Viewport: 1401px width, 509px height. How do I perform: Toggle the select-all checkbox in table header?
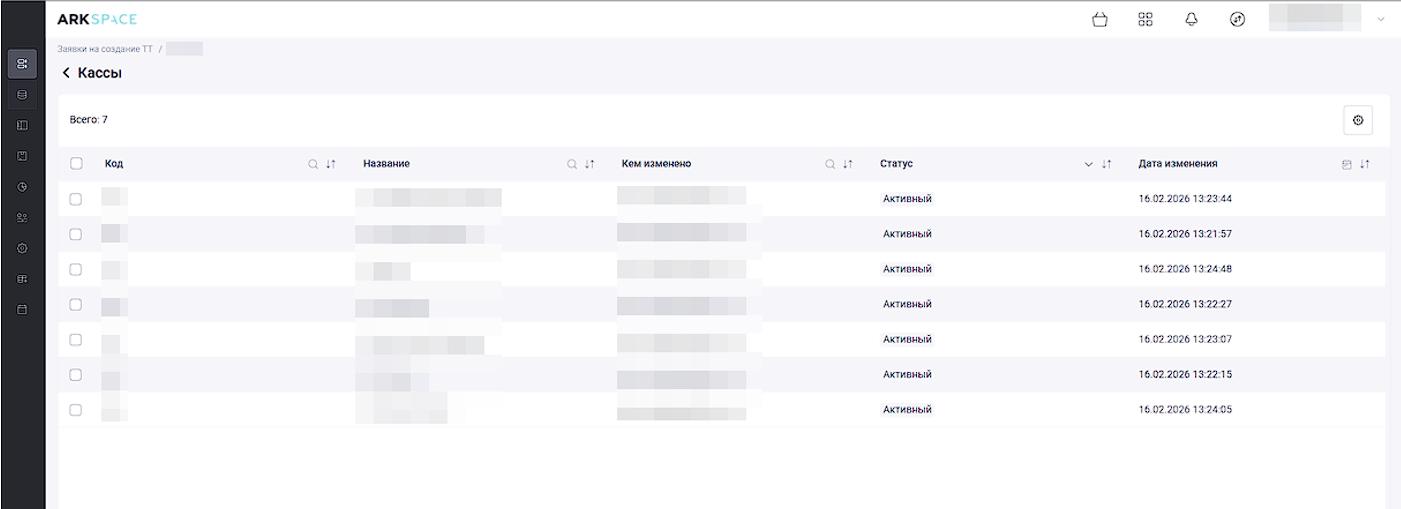76,164
